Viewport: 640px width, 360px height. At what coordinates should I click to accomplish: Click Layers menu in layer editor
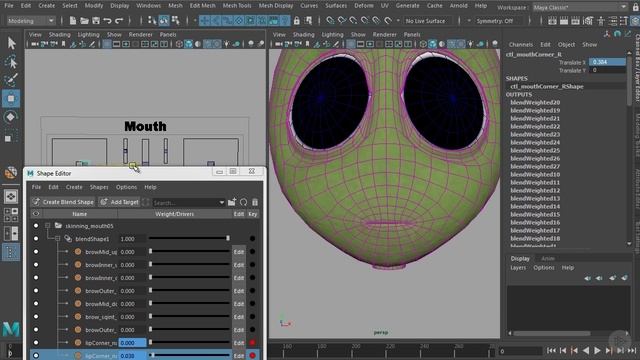(x=518, y=268)
